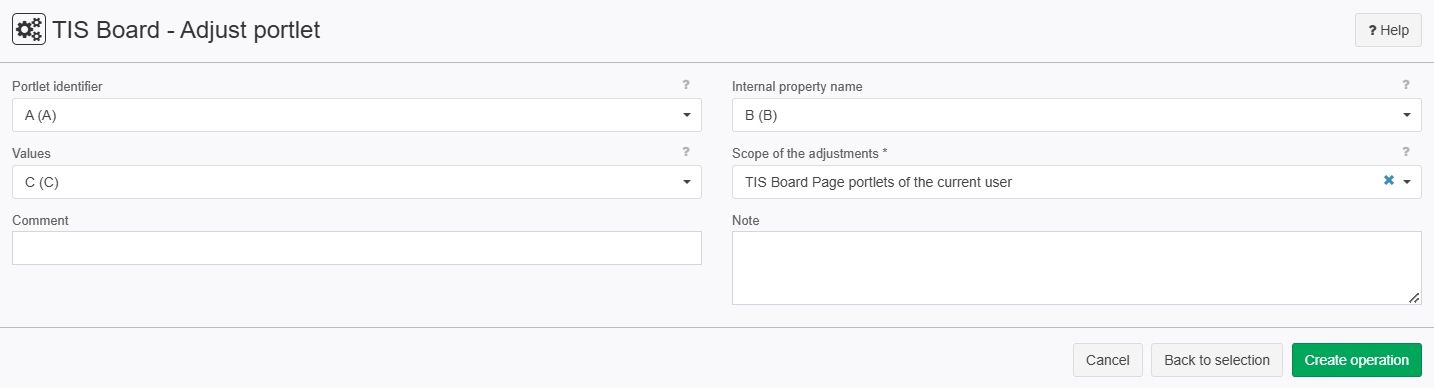Expand the Internal property name dropdown arrow
Image resolution: width=1434 pixels, height=388 pixels.
1407,115
